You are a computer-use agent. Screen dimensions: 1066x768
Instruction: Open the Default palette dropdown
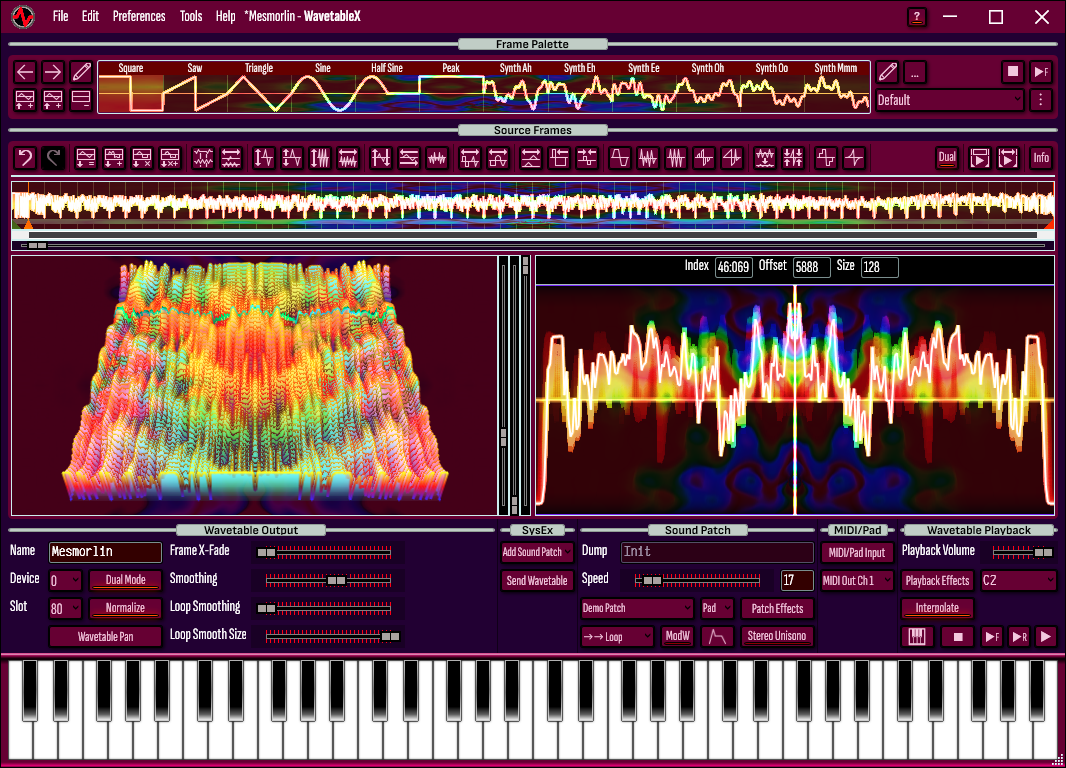(x=949, y=100)
